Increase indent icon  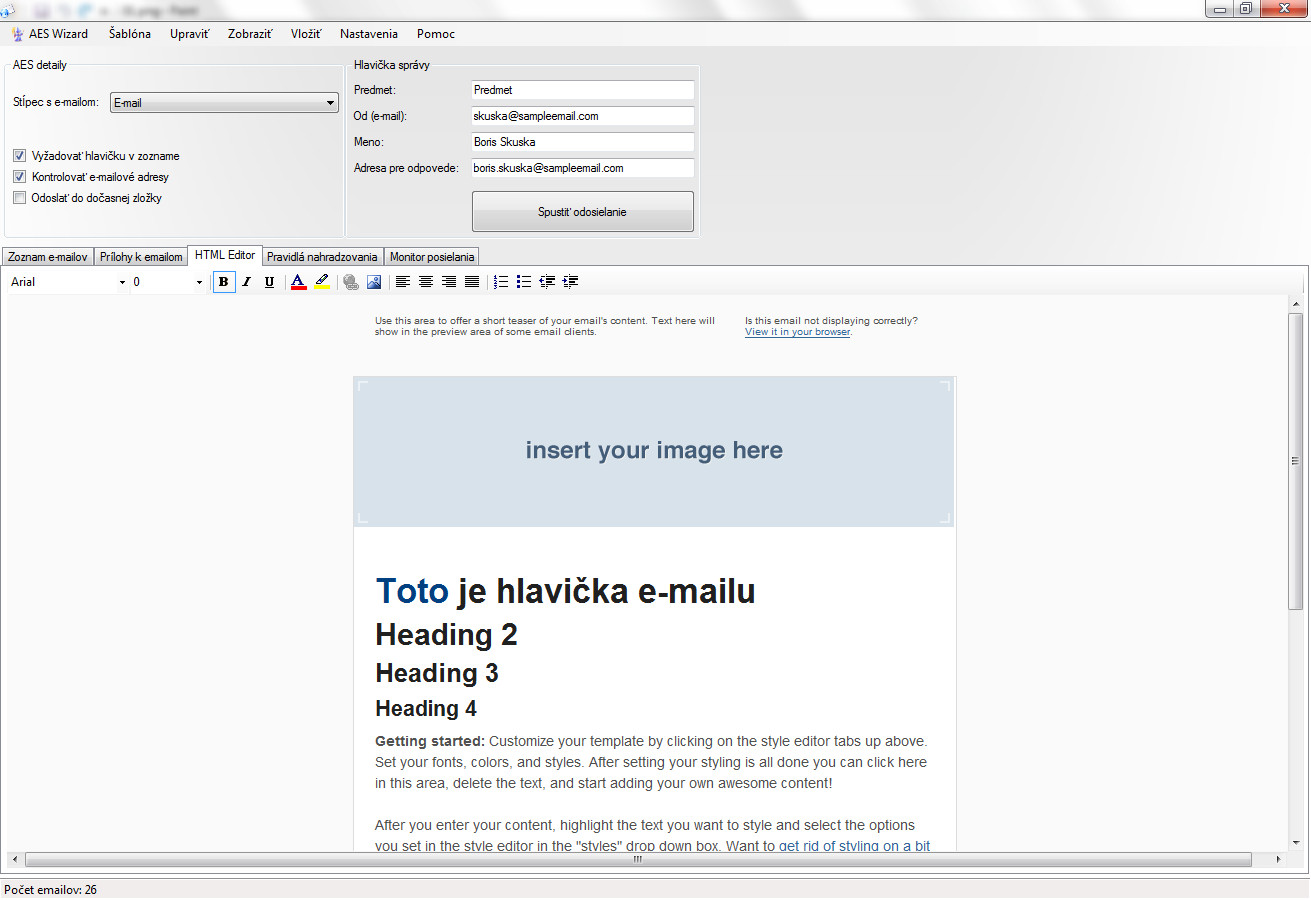[571, 282]
